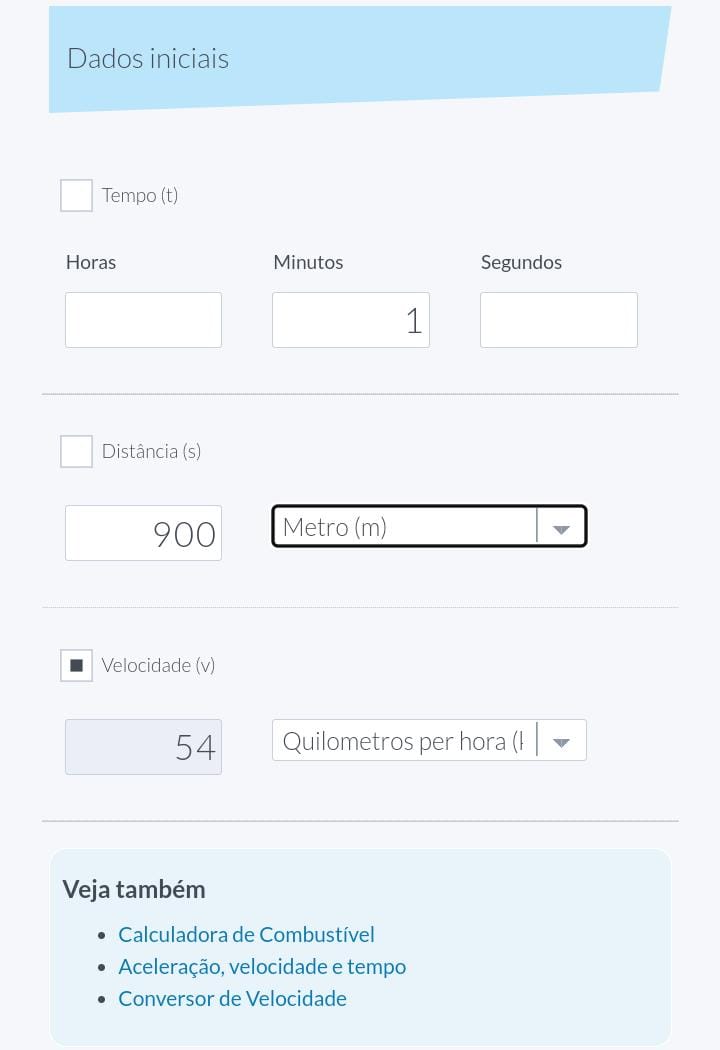This screenshot has height=1050, width=720.
Task: Click the Velocidade (v) label text
Action: tap(158, 665)
